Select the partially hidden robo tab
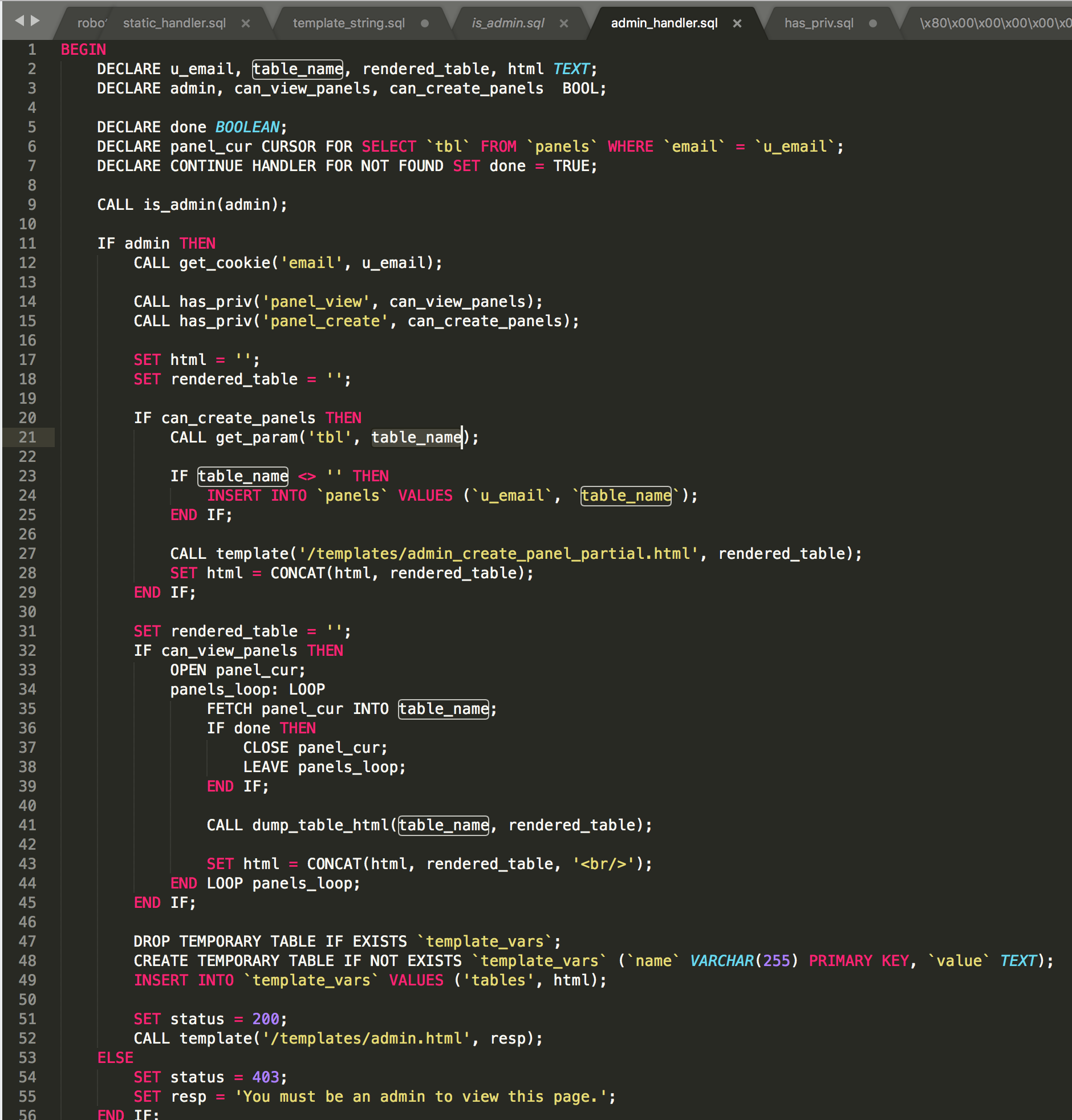Viewport: 1072px width, 1120px height. (x=91, y=23)
